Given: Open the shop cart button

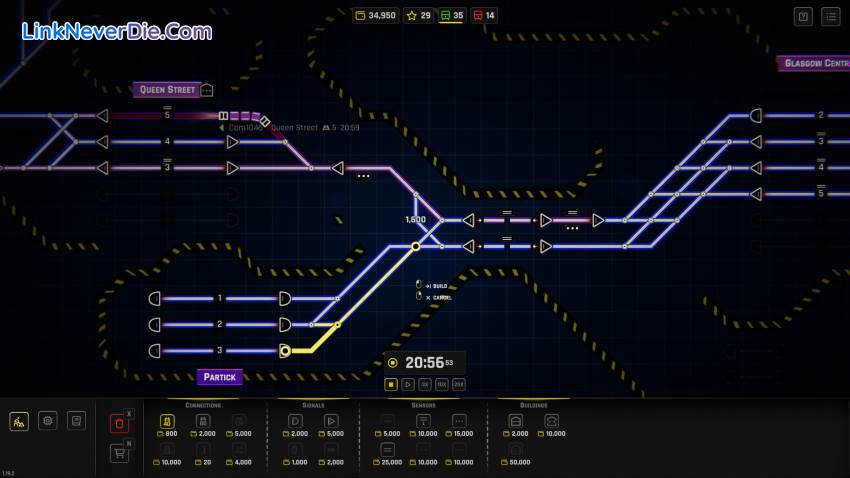Looking at the screenshot, I should tap(119, 453).
